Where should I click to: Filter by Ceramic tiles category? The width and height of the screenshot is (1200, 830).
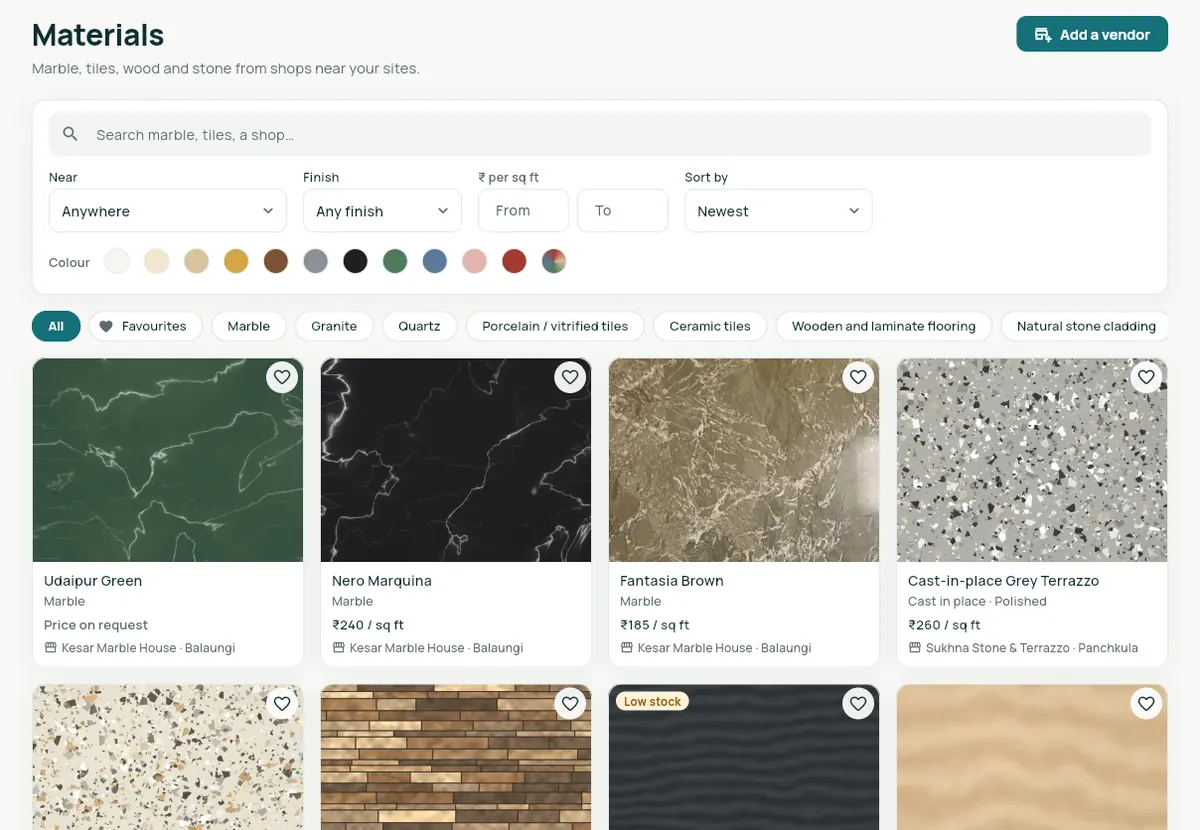710,326
